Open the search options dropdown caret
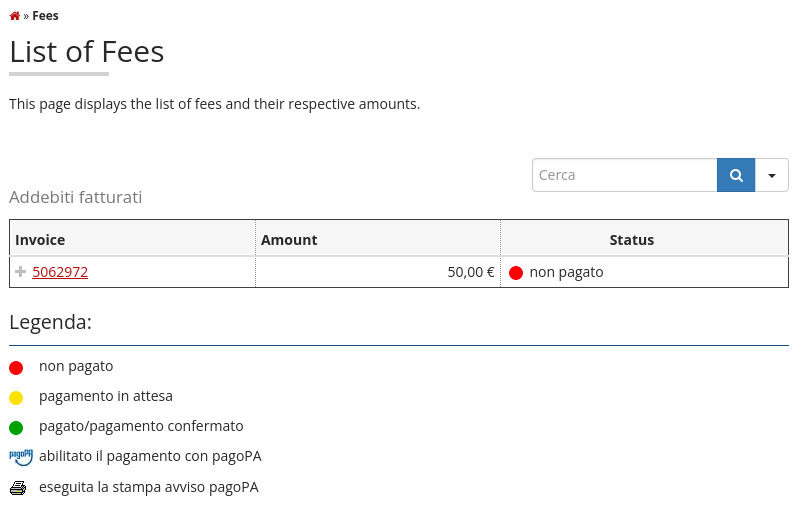The width and height of the screenshot is (812, 523). tap(772, 175)
